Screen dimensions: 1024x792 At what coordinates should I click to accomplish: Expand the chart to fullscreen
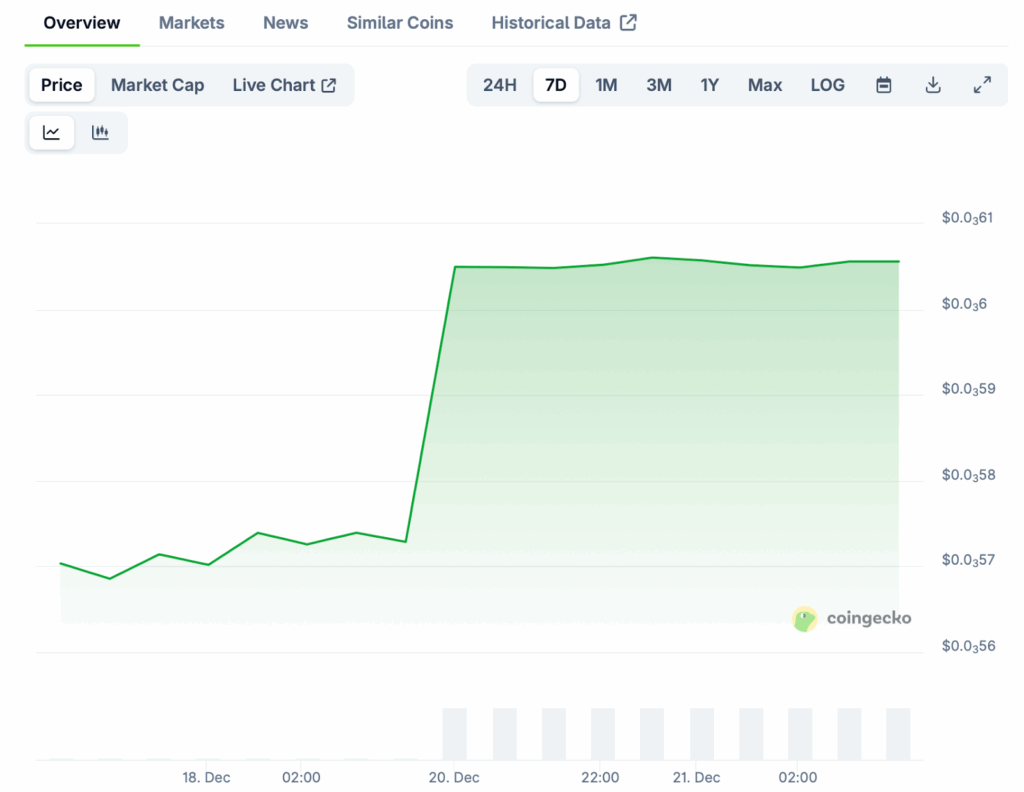click(x=981, y=85)
